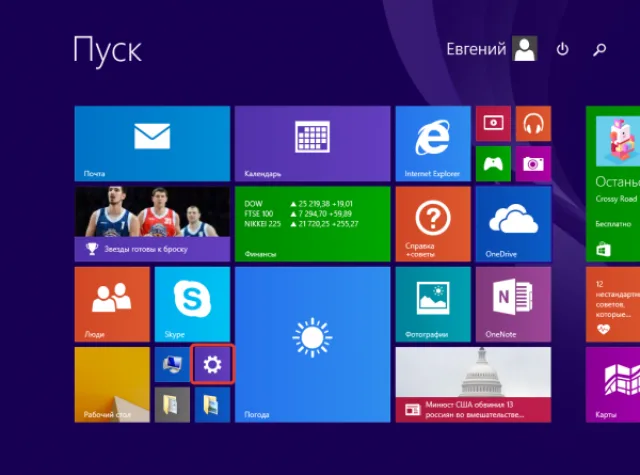Image resolution: width=640 pixels, height=475 pixels.
Task: Open the Weather (Погода) tile
Action: pyautogui.click(x=313, y=344)
